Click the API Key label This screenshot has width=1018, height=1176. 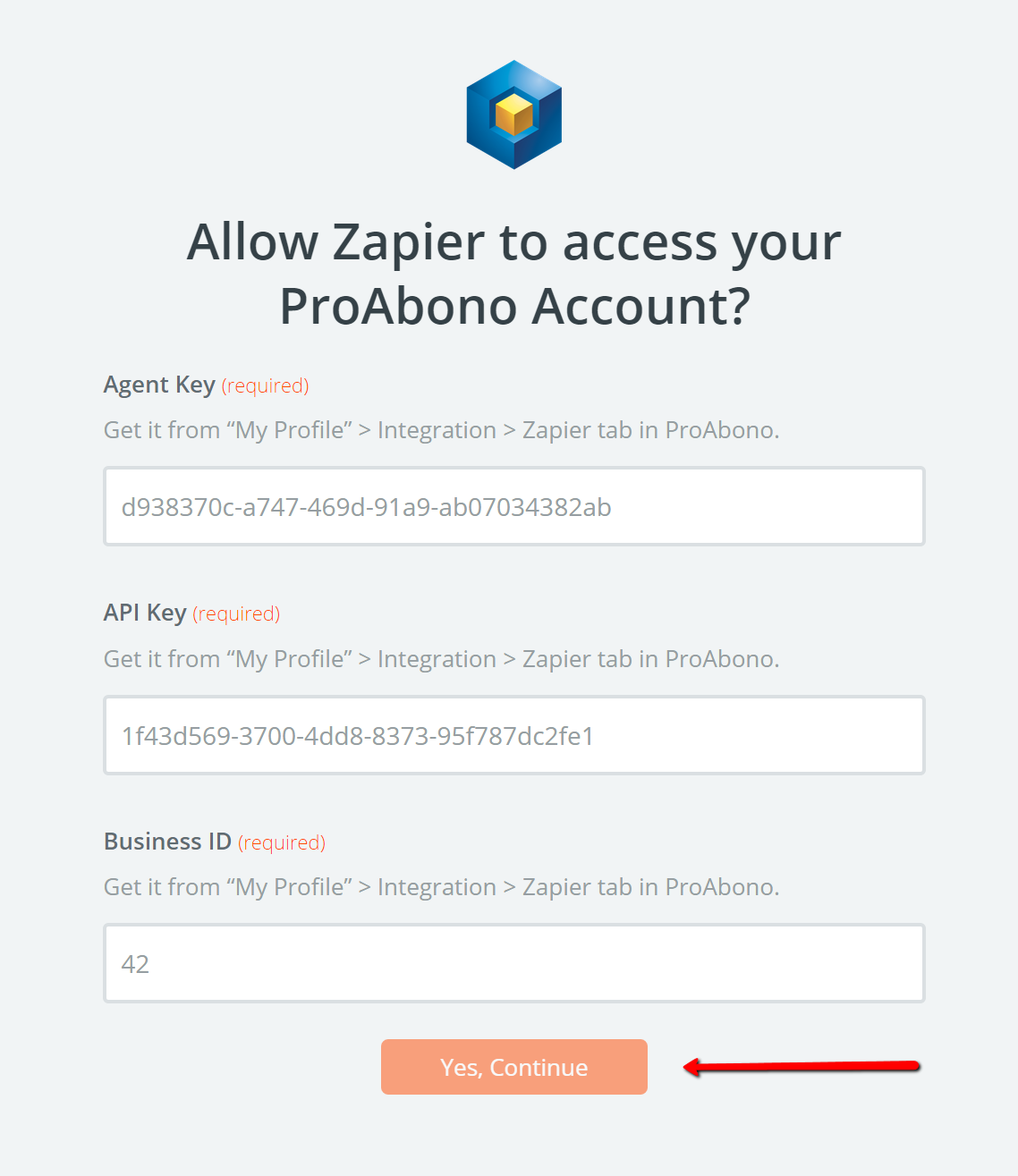pos(145,613)
